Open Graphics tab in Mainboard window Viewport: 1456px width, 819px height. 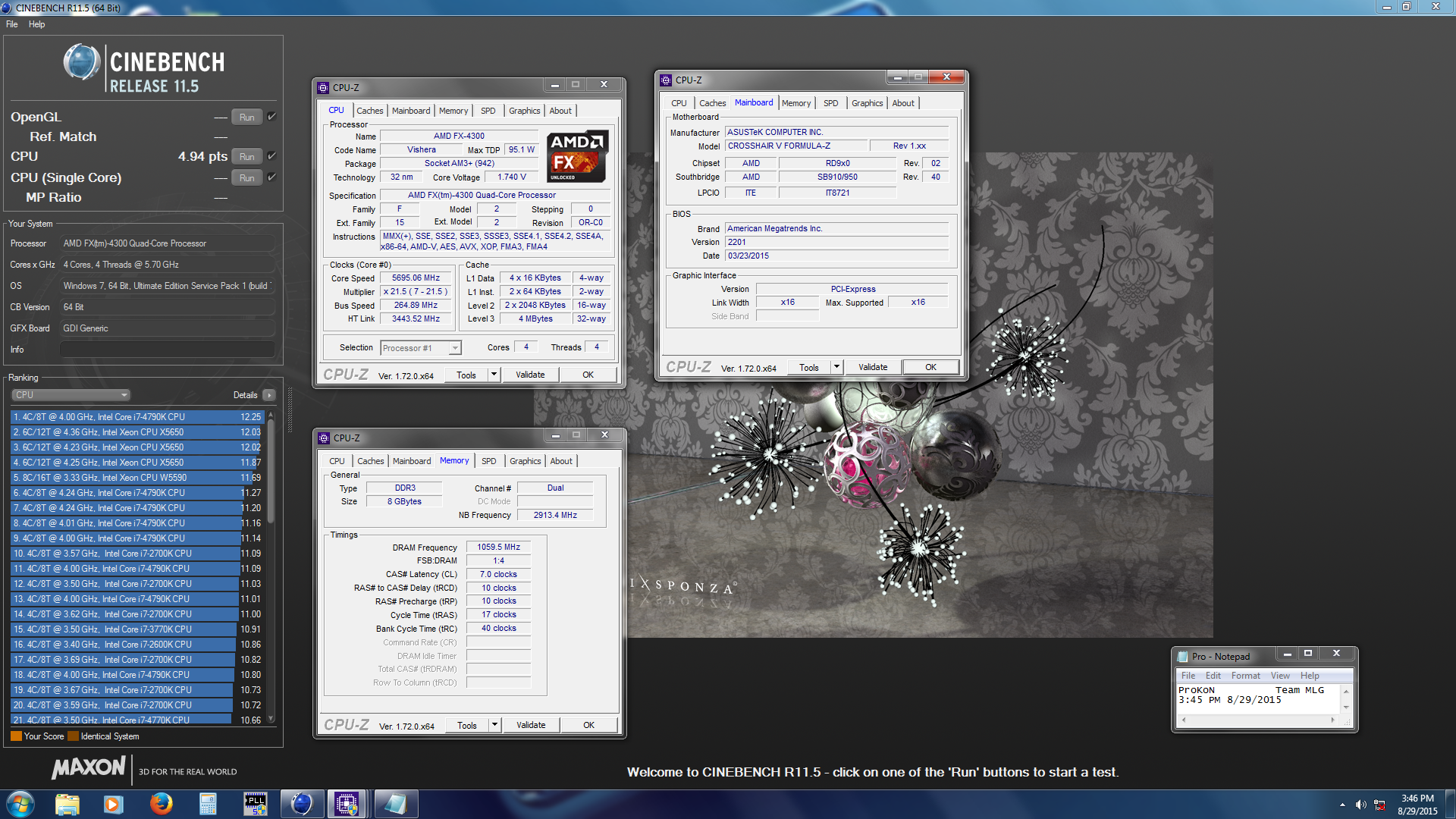pyautogui.click(x=867, y=103)
